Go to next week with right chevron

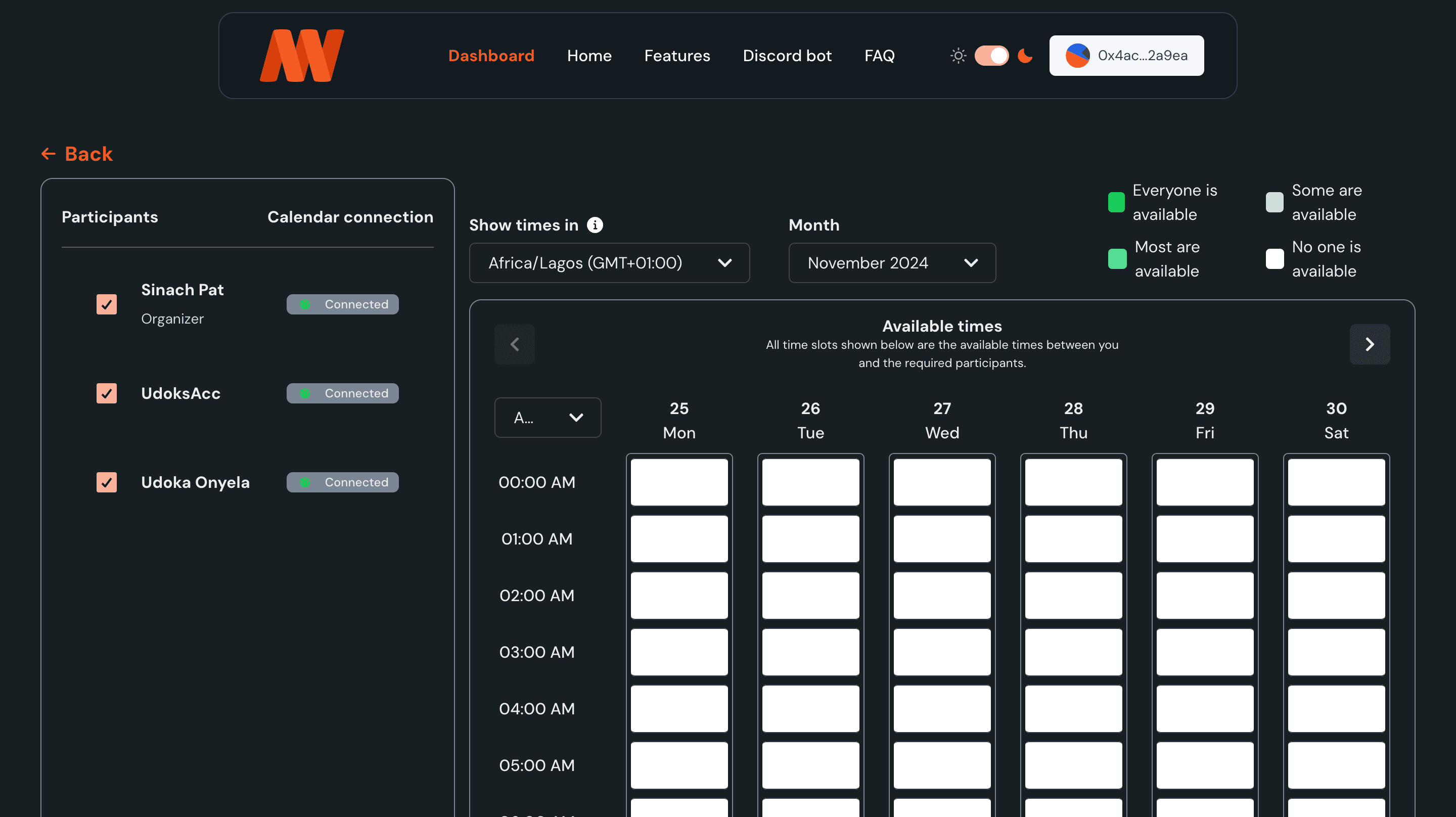tap(1370, 344)
